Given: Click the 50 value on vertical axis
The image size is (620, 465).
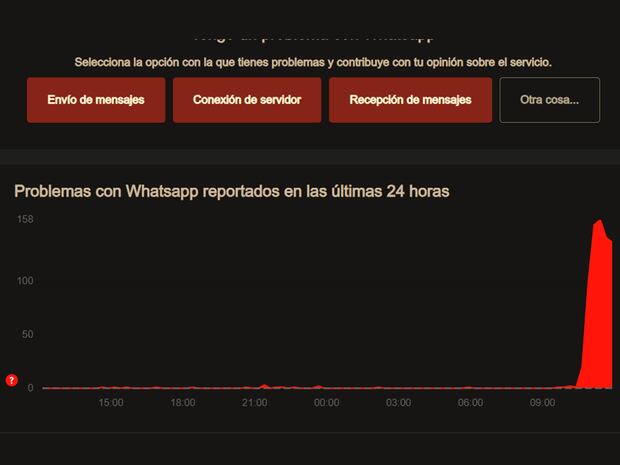Looking at the screenshot, I should (x=28, y=335).
